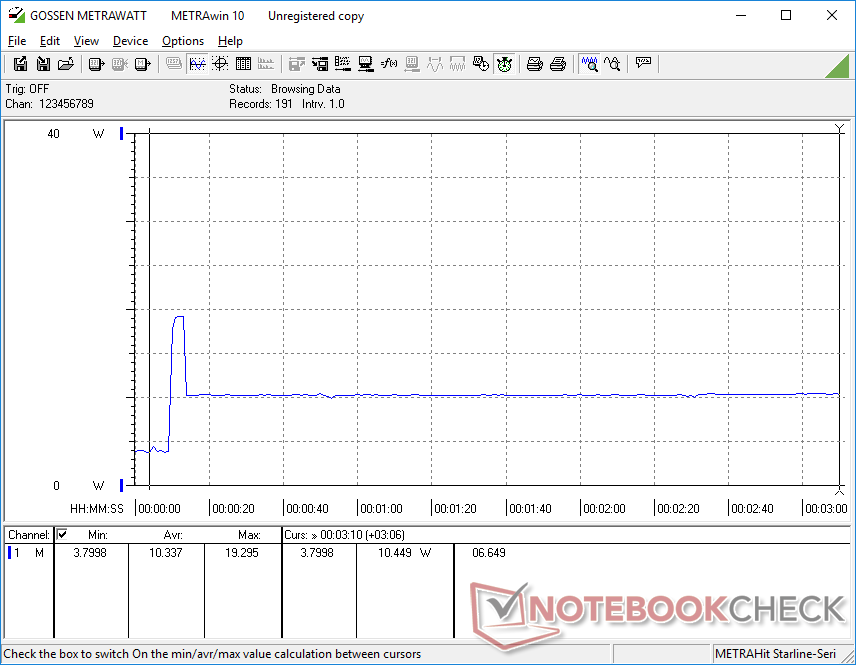Click the power spike peak on the curve
Screen dimensions: 856x665
[x=179, y=317]
